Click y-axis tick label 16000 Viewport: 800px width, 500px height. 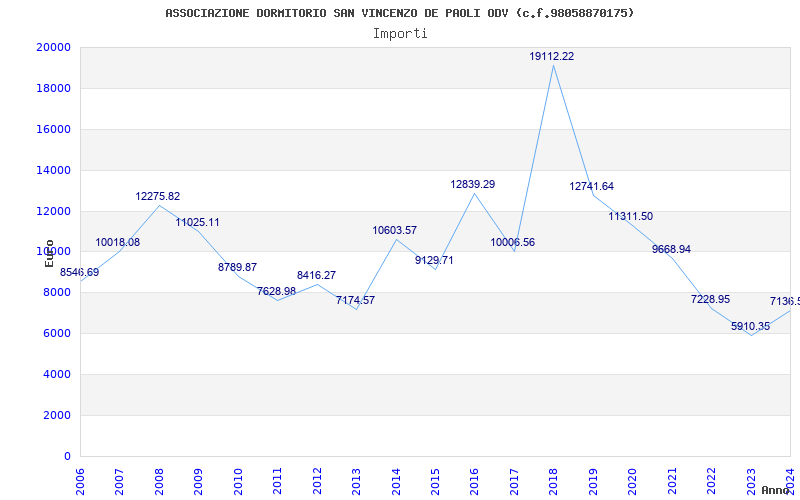pos(53,130)
